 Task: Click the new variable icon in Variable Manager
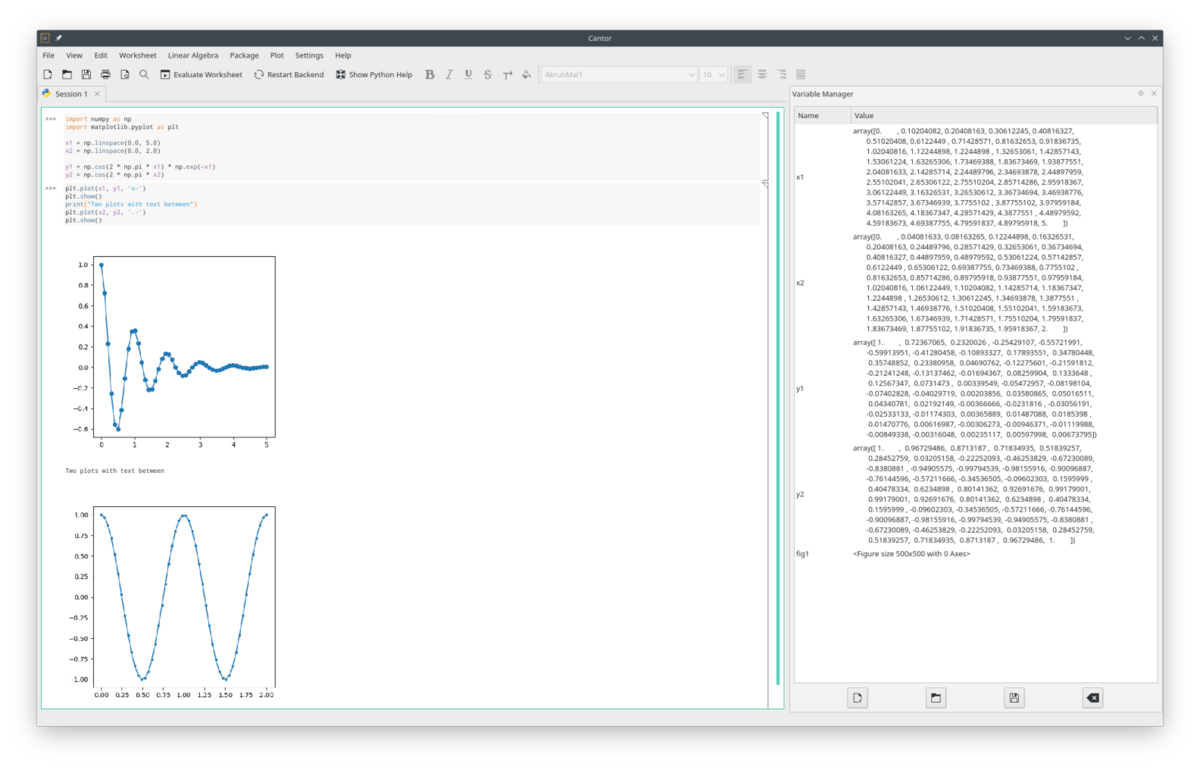click(857, 698)
